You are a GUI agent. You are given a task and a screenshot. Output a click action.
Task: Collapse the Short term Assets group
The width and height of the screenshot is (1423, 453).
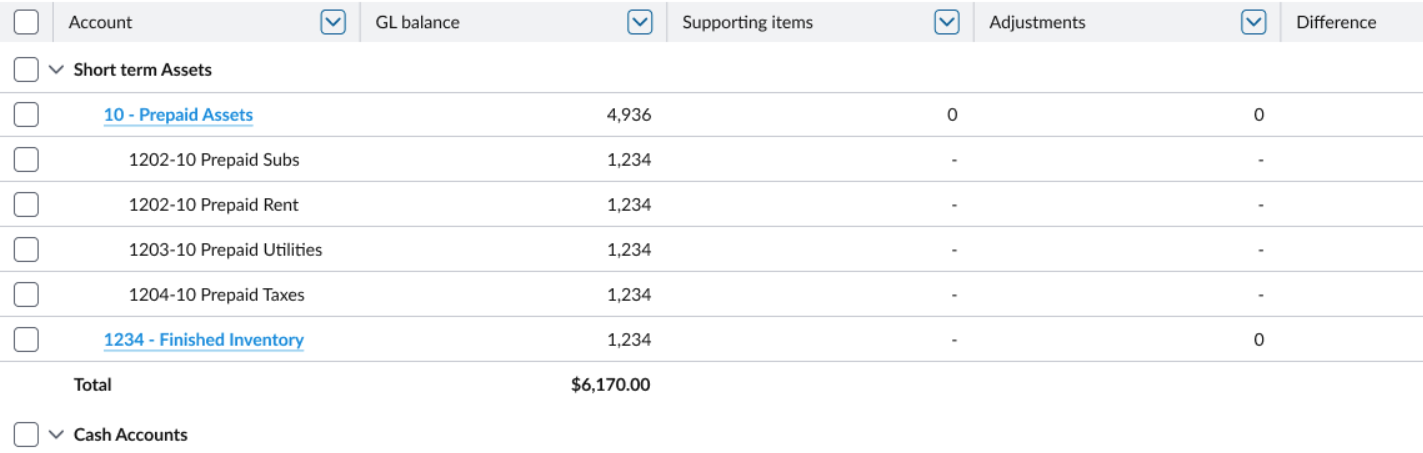click(x=55, y=70)
